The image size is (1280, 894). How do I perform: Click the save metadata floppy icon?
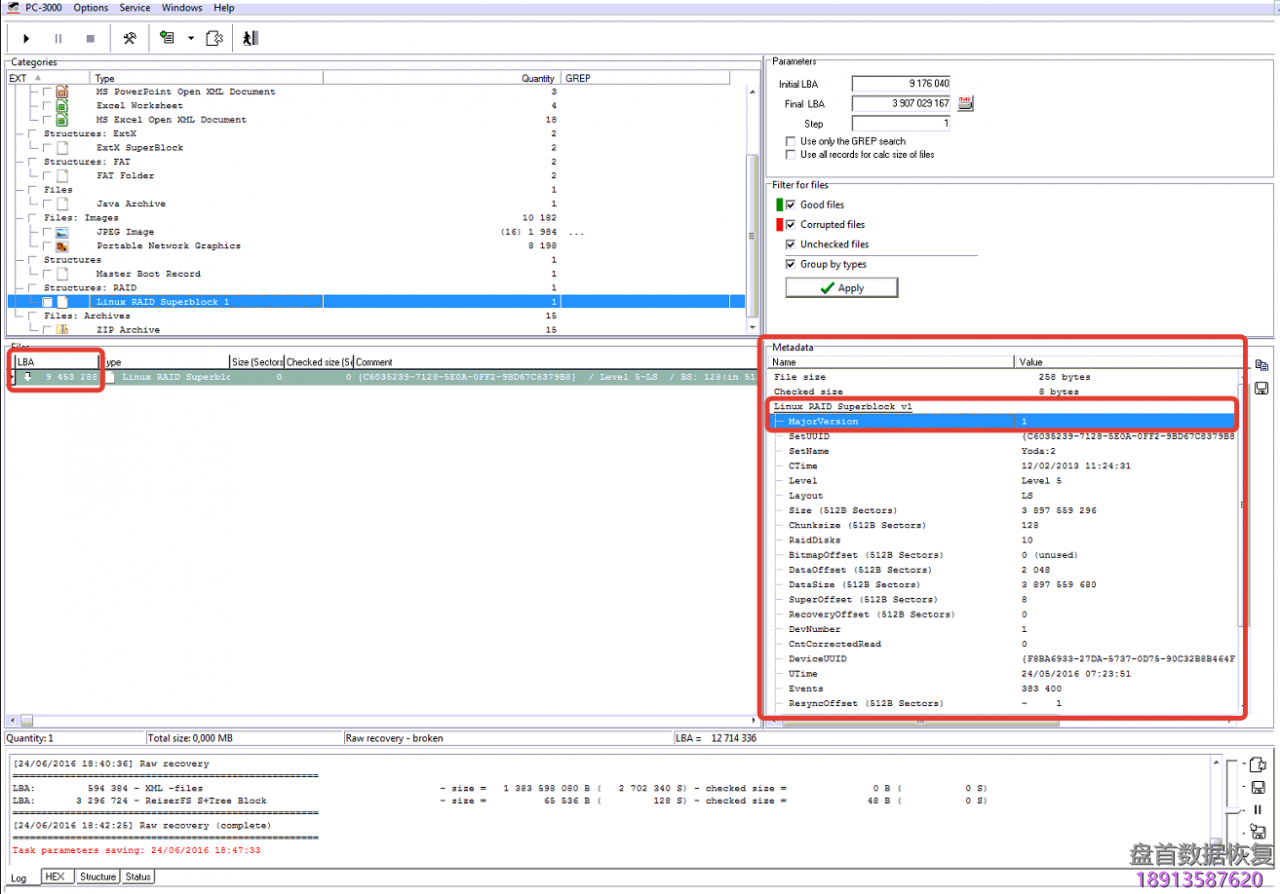click(x=1261, y=388)
